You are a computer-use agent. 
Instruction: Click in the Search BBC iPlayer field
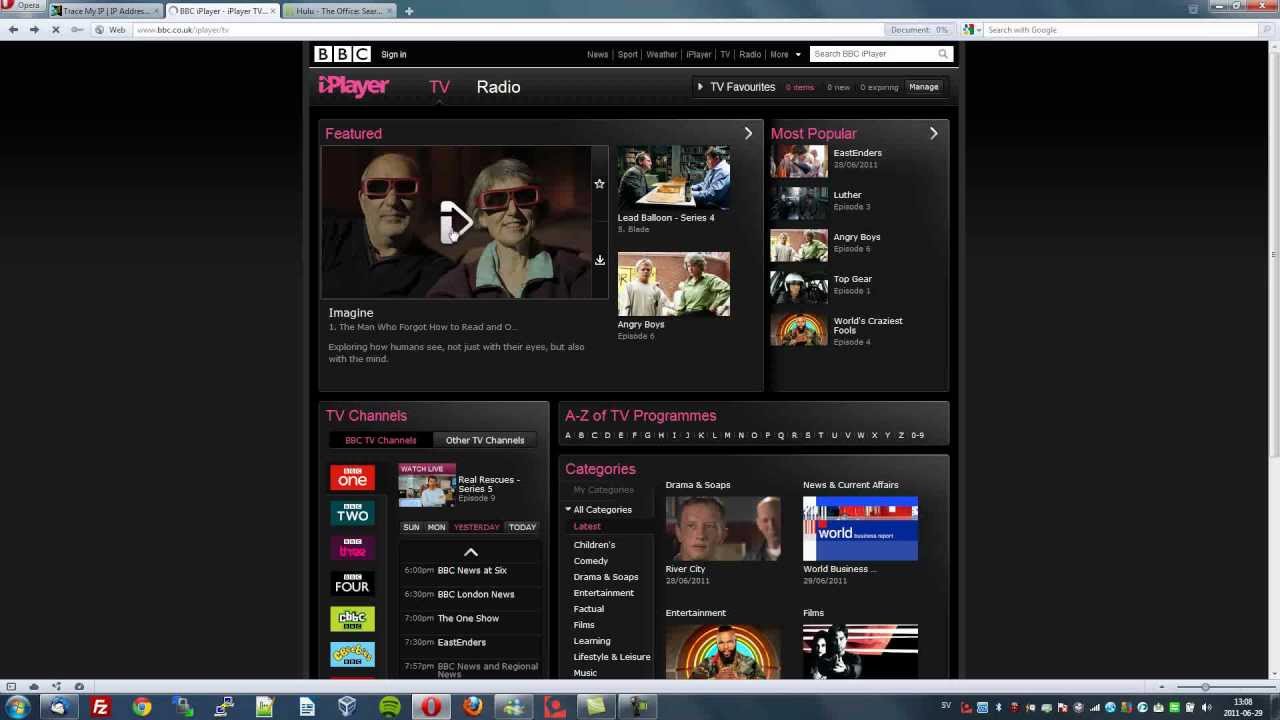(x=873, y=54)
